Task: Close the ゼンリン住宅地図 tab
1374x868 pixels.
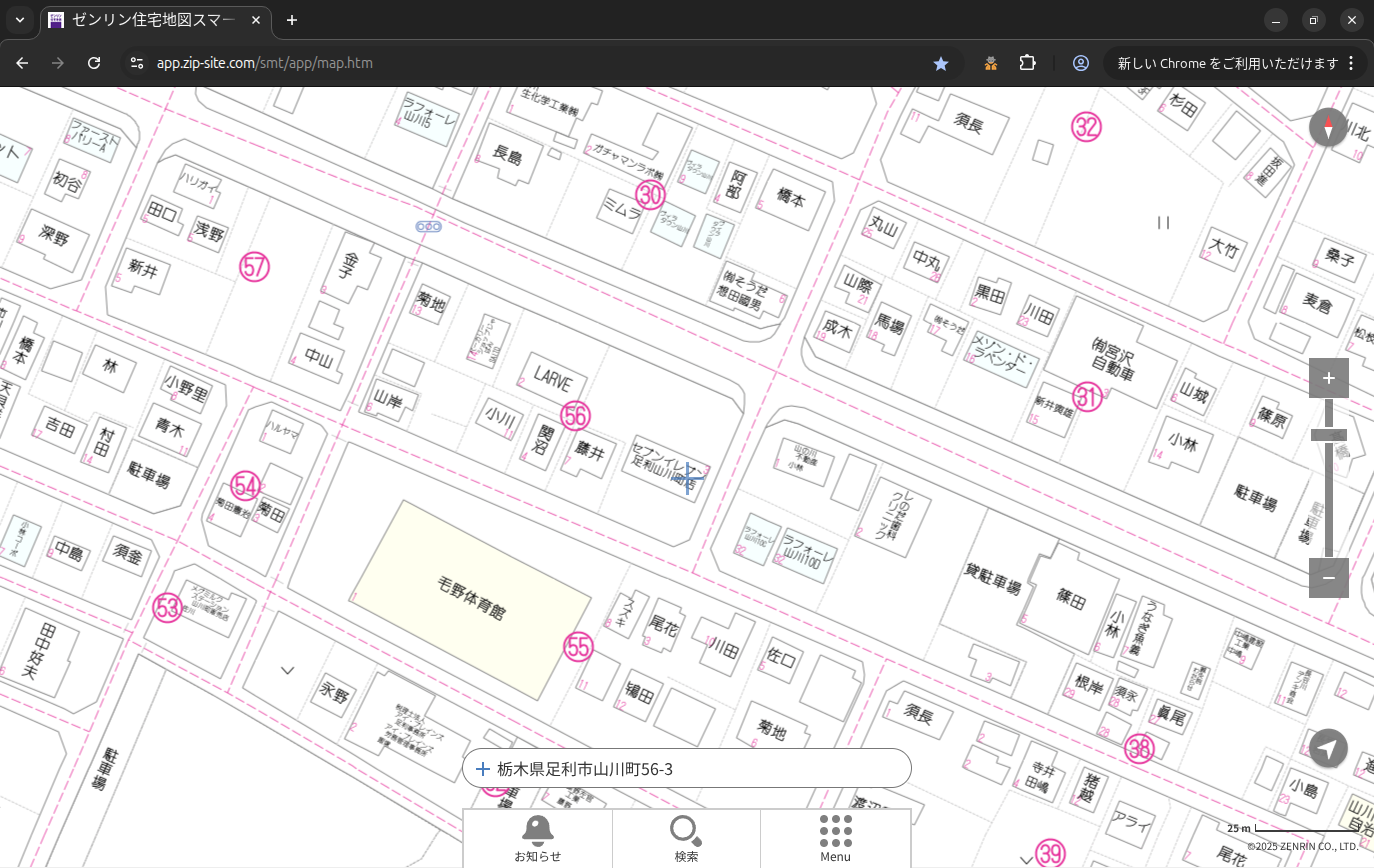Action: pos(257,20)
